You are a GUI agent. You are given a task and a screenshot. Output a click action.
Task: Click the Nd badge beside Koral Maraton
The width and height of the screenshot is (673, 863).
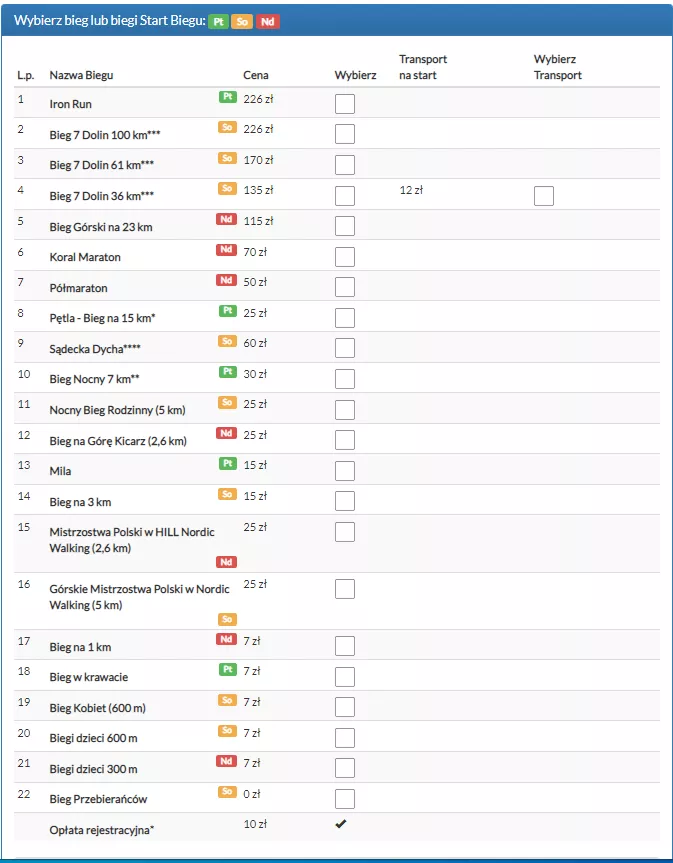point(226,250)
